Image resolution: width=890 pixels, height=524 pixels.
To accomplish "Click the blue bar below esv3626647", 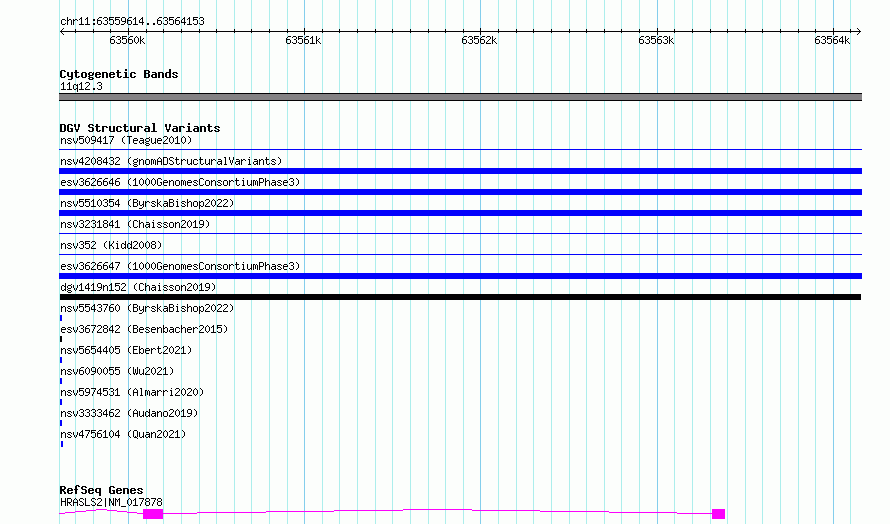I will point(460,276).
